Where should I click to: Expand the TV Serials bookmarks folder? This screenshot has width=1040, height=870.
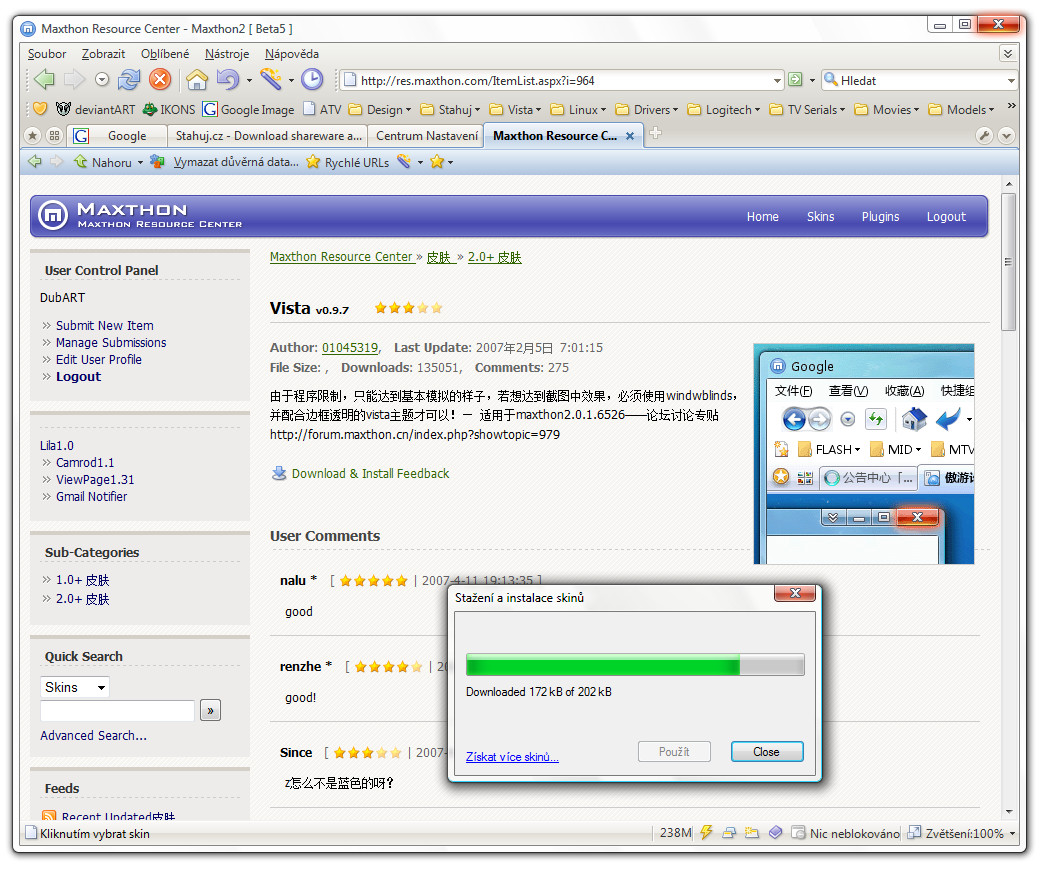click(807, 109)
